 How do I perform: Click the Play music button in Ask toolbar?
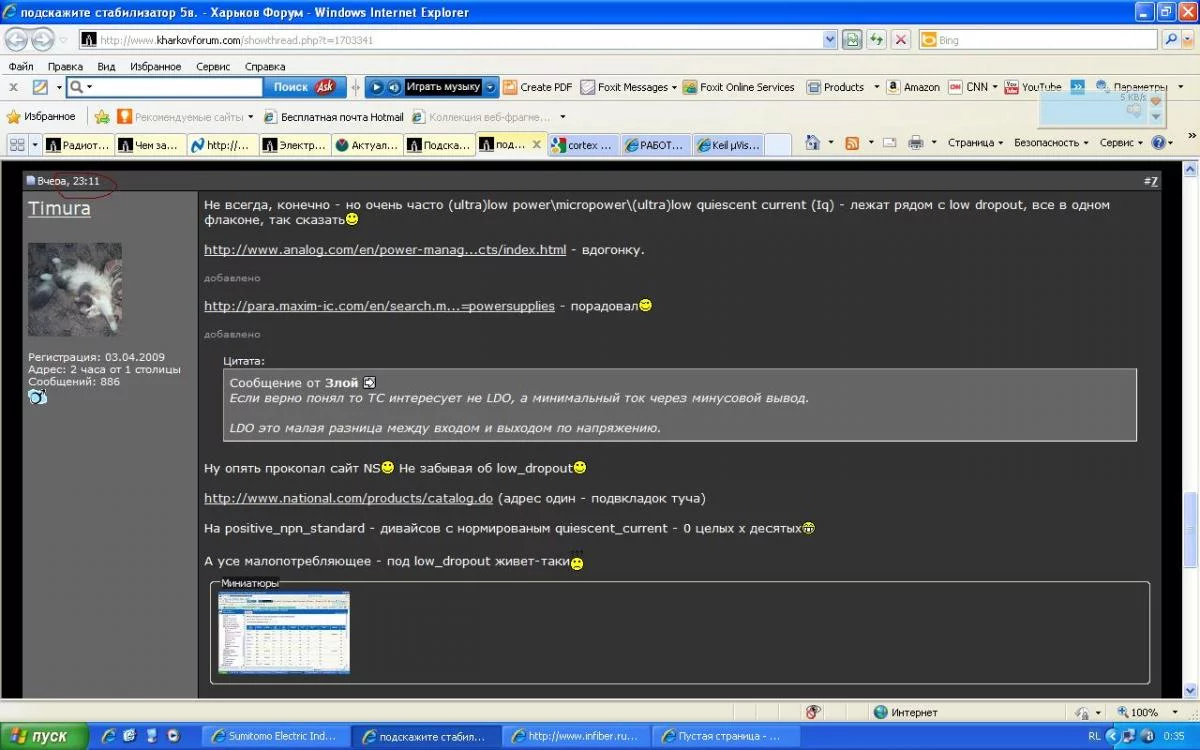click(x=443, y=87)
